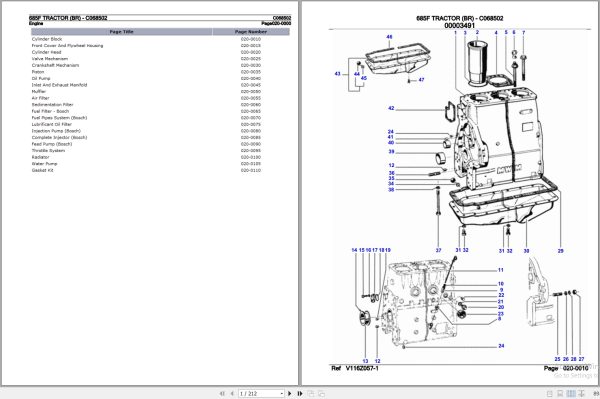Click diagram number 00003491 heading
Screen dimensions: 600x399
click(460, 25)
